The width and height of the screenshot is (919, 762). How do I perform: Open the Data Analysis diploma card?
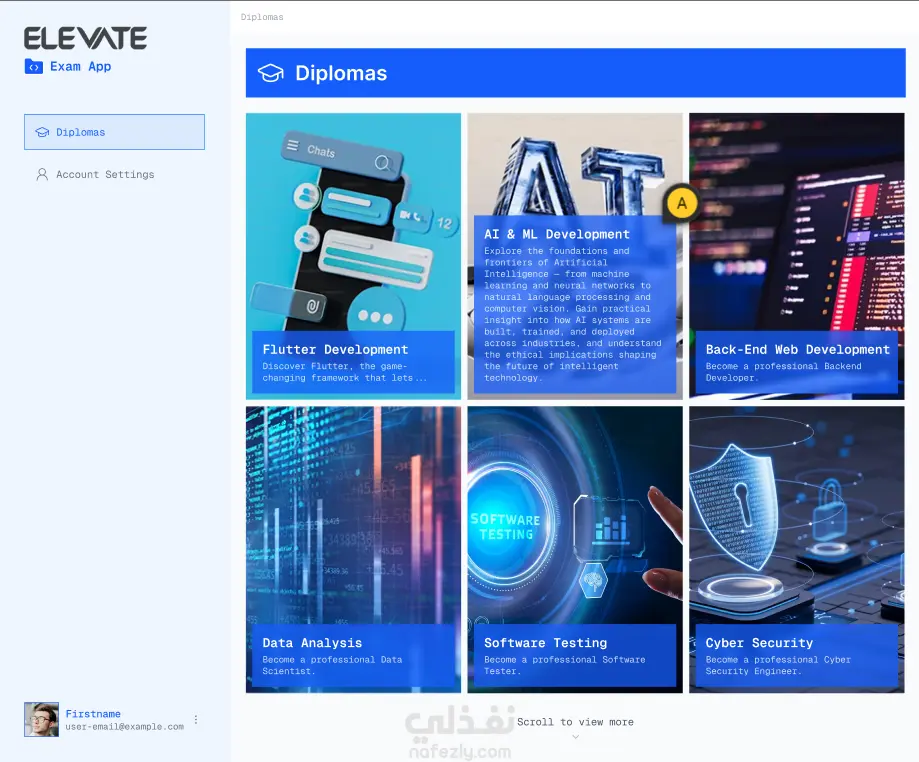[x=353, y=550]
